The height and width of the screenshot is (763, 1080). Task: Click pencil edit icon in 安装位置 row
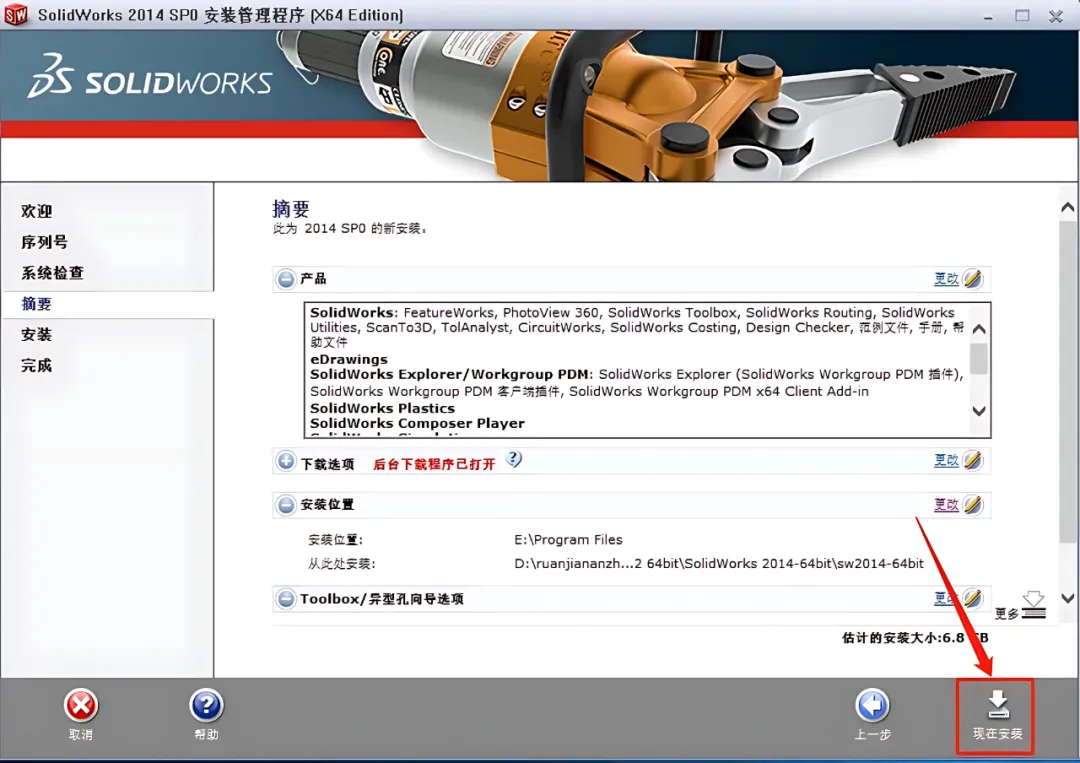[x=973, y=505]
